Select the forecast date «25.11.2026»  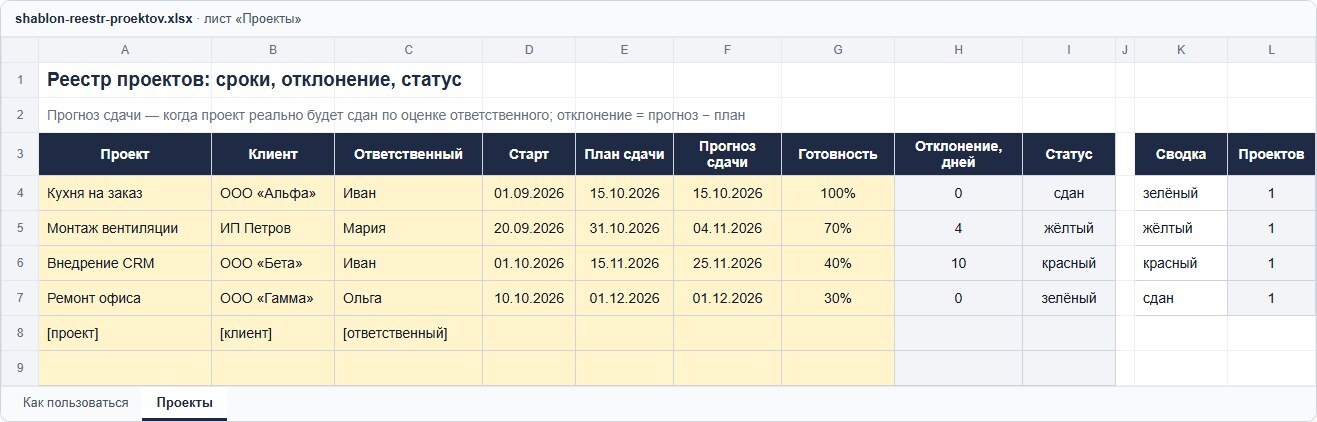pyautogui.click(x=728, y=263)
